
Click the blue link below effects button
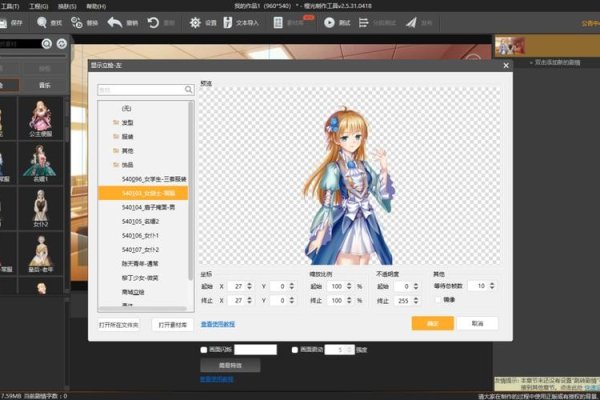217,379
